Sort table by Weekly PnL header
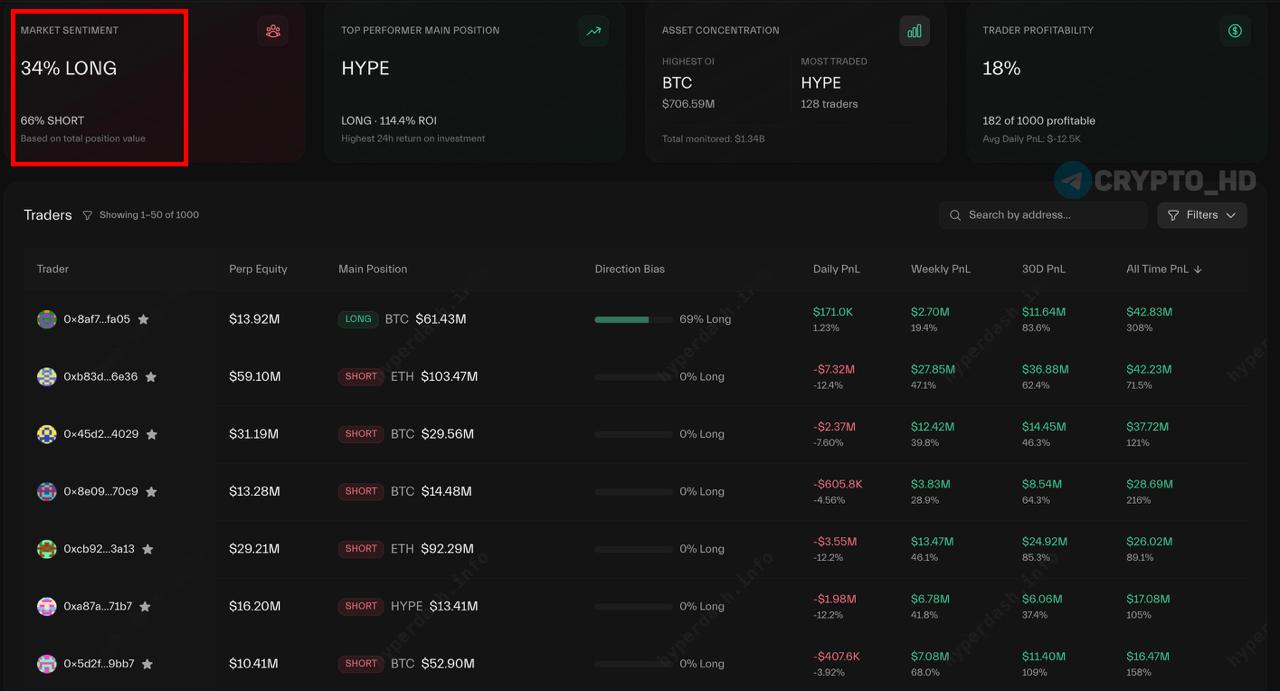The width and height of the screenshot is (1280, 691). point(940,269)
